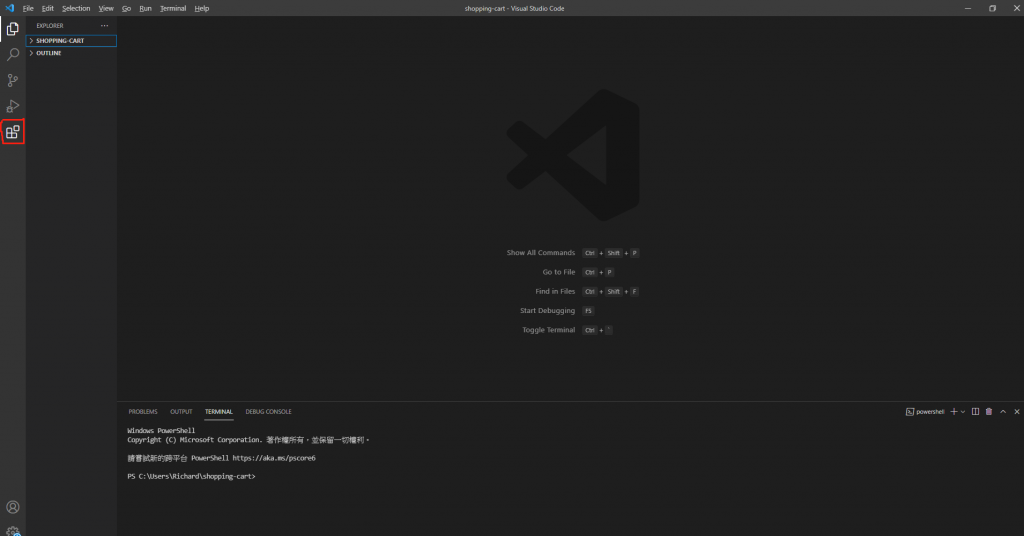Switch to the DEBUG CONSOLE tab
The height and width of the screenshot is (536, 1024).
click(x=268, y=411)
